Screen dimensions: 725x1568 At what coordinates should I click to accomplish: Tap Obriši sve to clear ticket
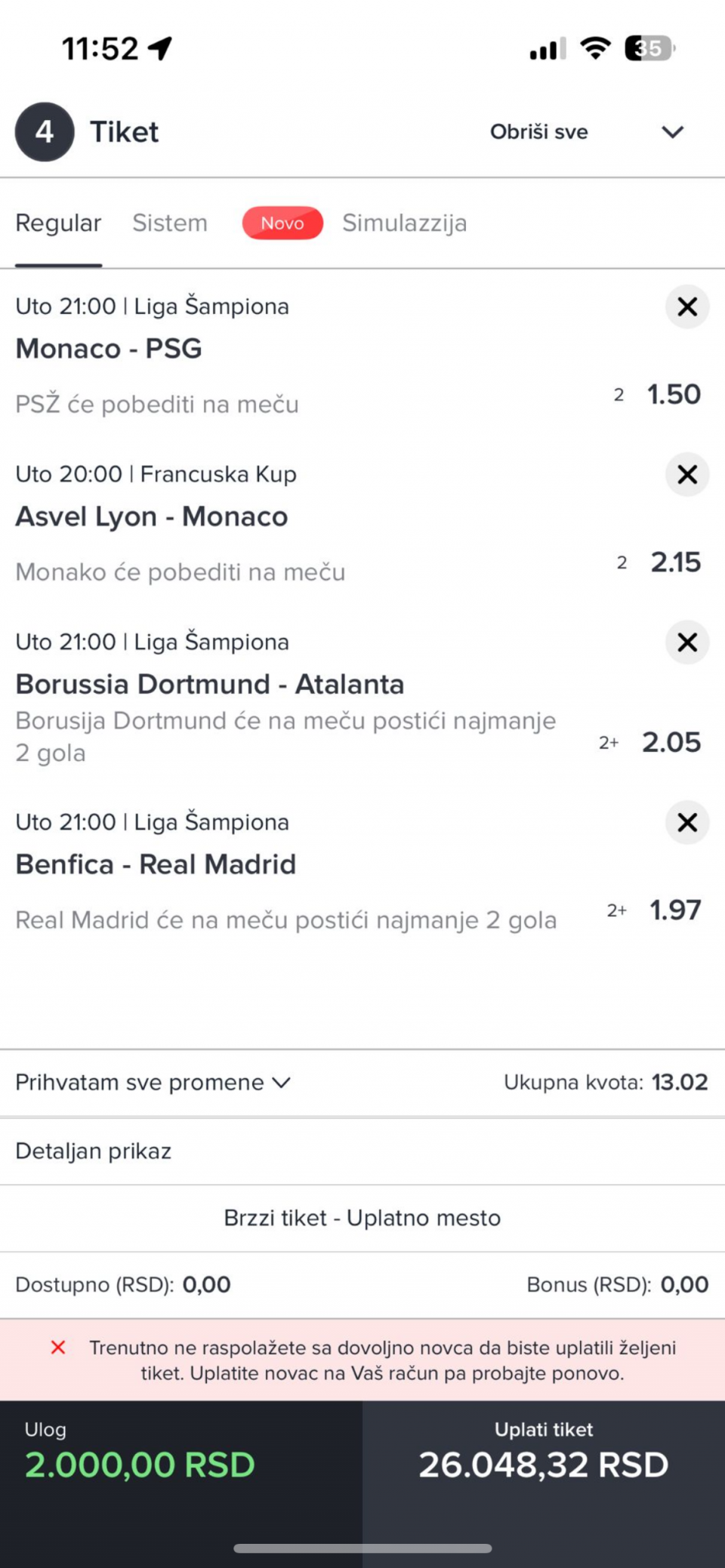(x=538, y=132)
